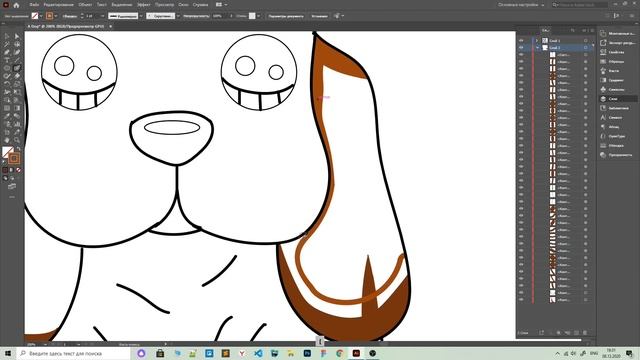Viewport: 640px width, 360px height.
Task: Open the Объект menu
Action: 85,5
